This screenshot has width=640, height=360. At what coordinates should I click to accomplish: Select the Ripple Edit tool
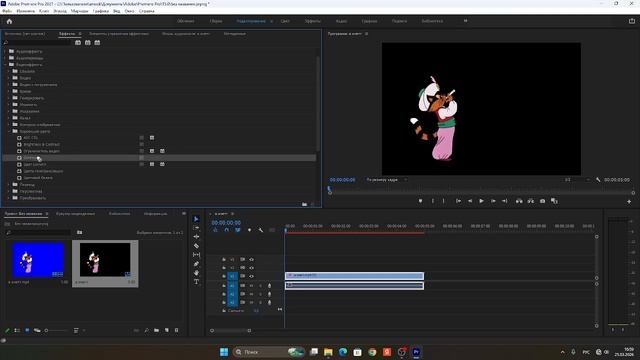point(196,237)
